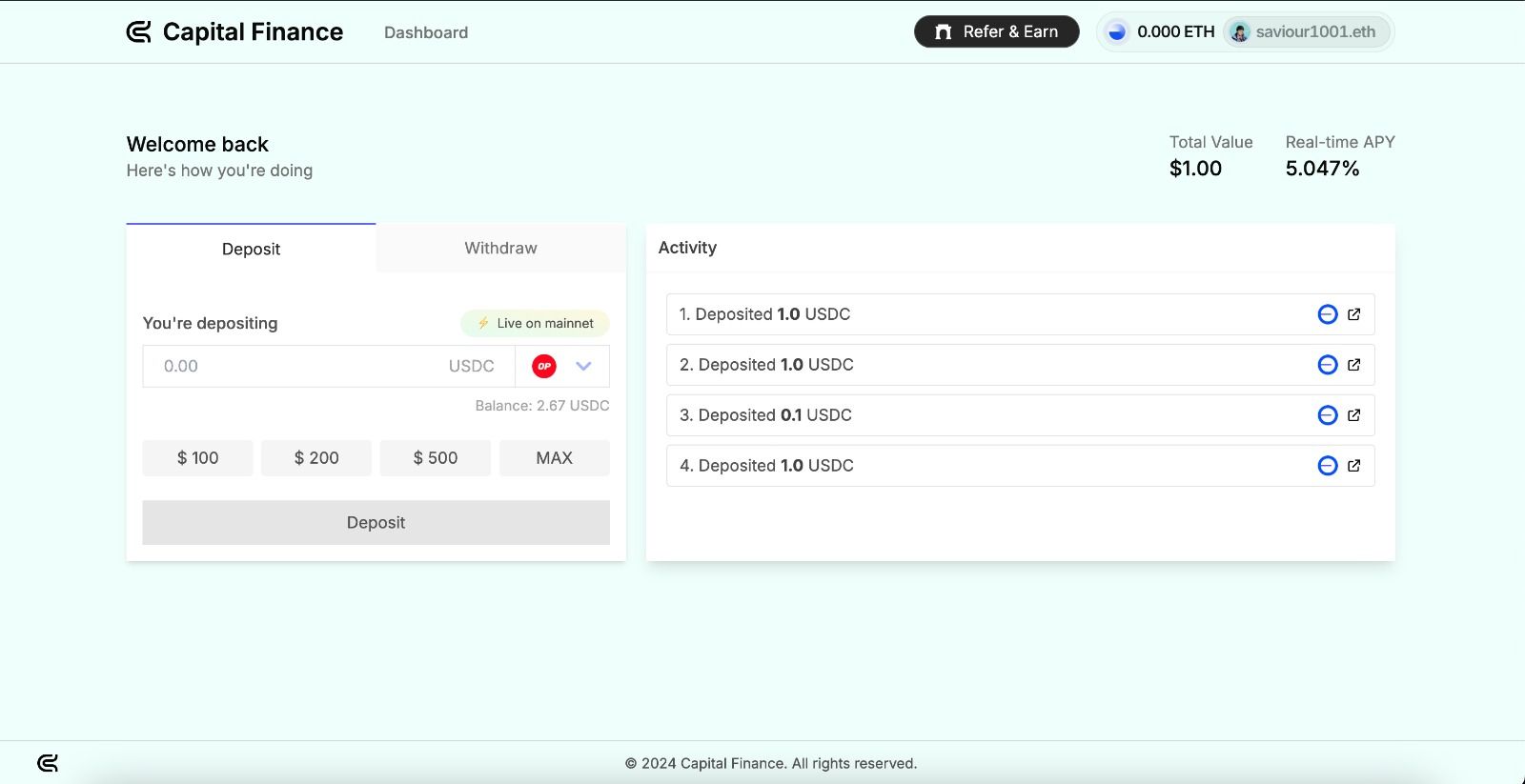Click the Capital Finance logo icon in header
Image resolution: width=1525 pixels, height=784 pixels.
click(139, 32)
